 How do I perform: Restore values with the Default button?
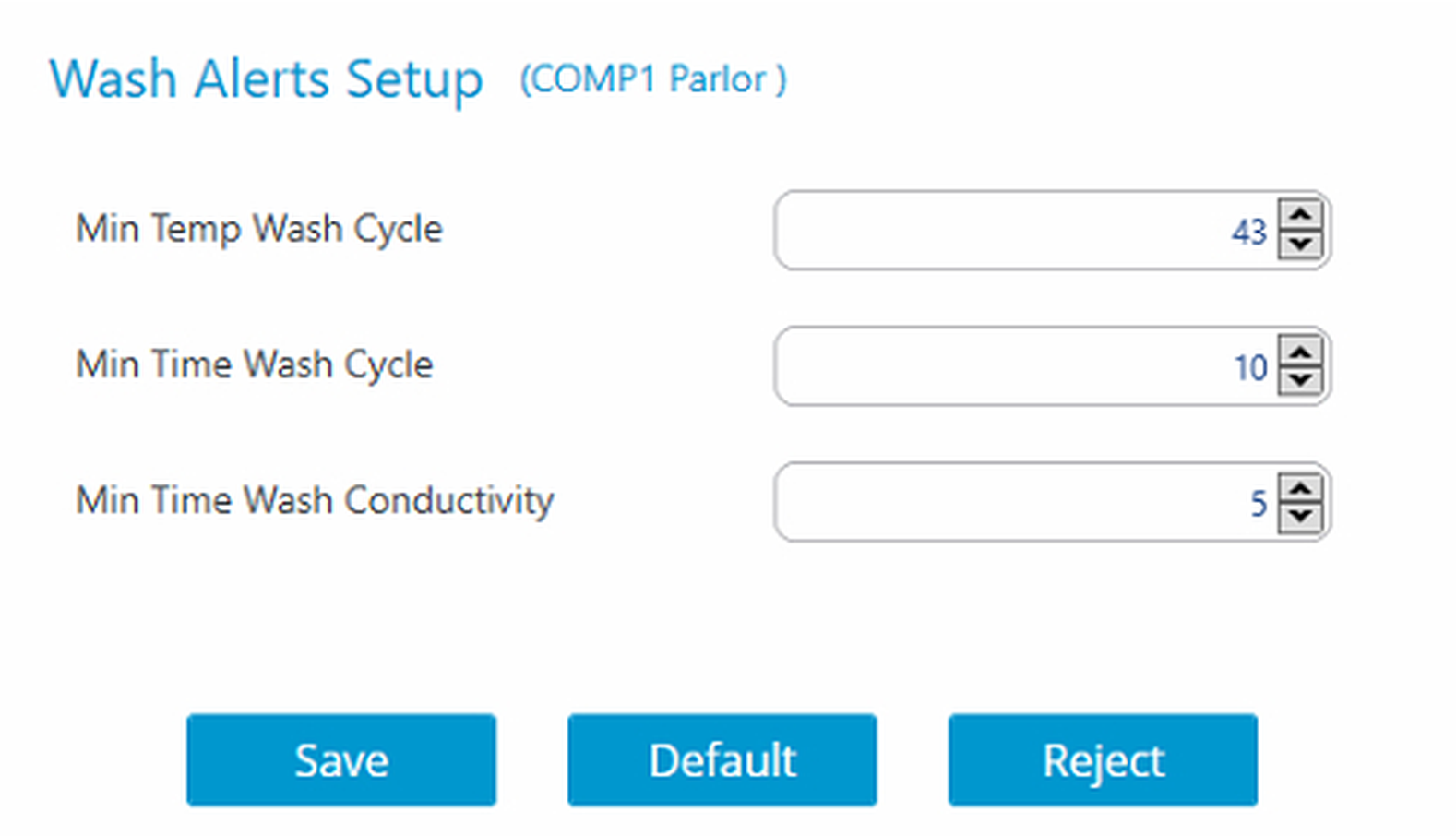pyautogui.click(x=722, y=760)
